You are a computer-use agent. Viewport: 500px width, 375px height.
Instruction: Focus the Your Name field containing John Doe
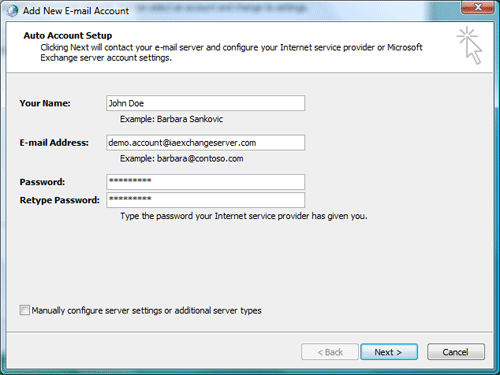(x=205, y=103)
